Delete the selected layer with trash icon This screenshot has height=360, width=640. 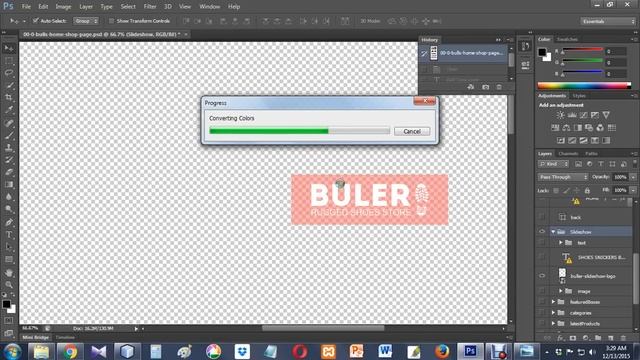[623, 338]
